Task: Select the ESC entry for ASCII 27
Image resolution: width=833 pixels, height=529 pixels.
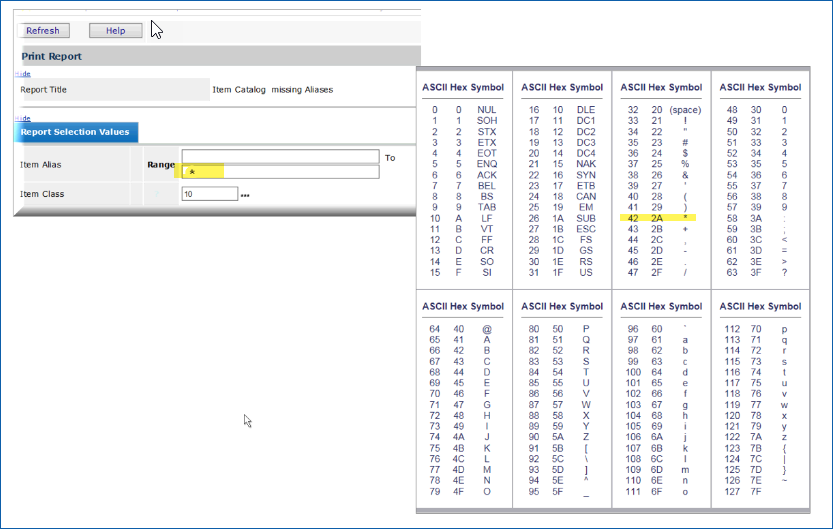Action: (x=586, y=229)
